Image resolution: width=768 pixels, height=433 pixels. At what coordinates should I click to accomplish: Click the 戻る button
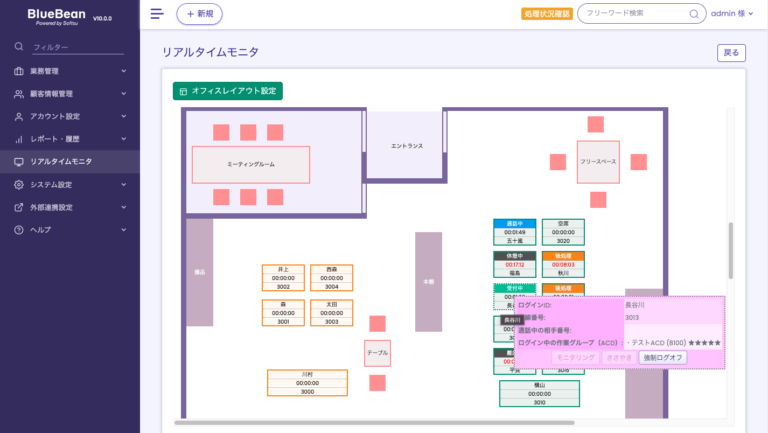731,53
